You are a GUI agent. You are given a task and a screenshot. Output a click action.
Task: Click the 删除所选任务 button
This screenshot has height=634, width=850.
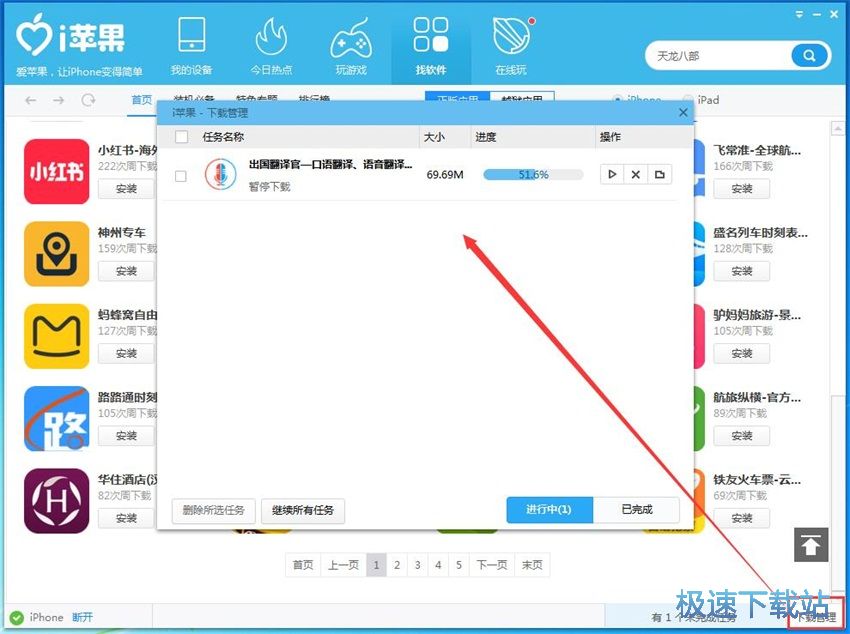coord(214,510)
